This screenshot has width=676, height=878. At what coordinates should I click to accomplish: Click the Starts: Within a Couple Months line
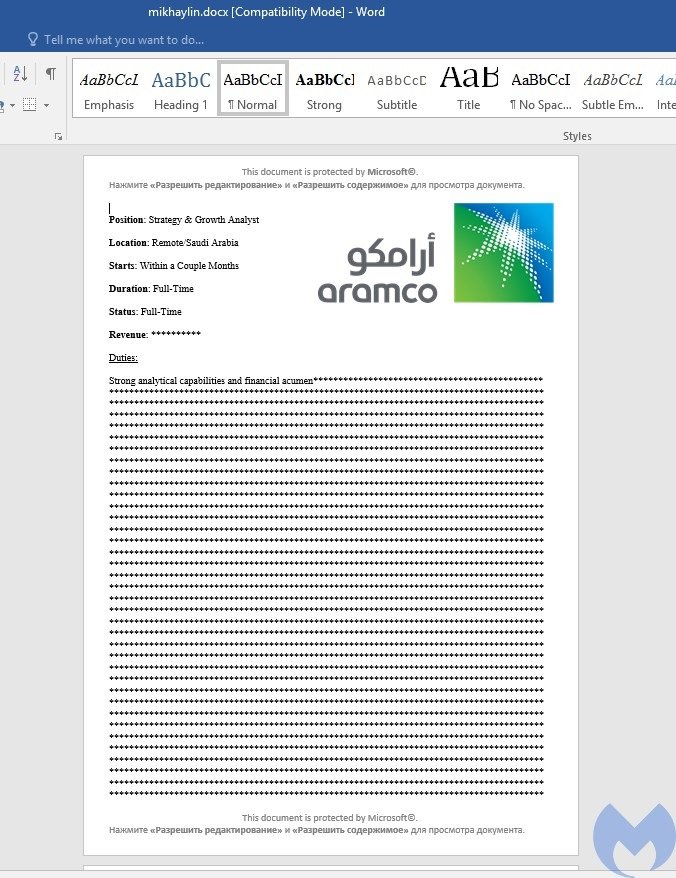pos(174,265)
